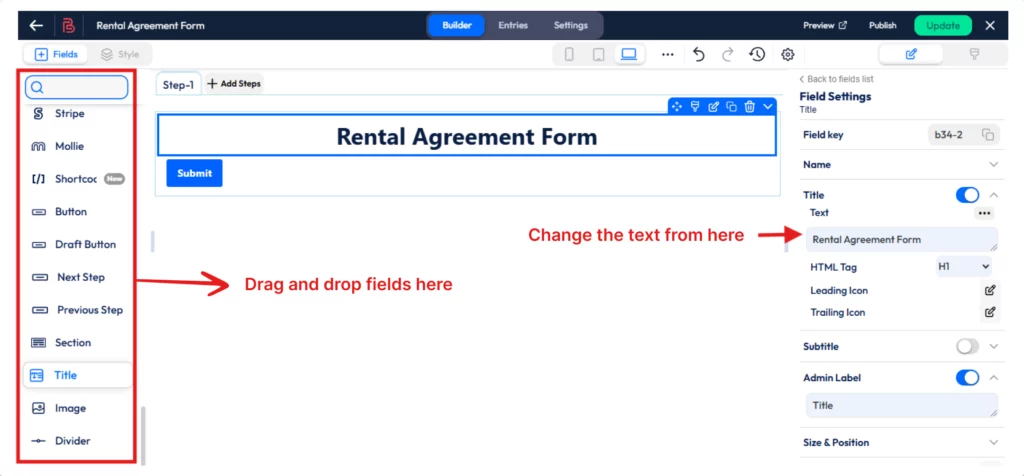This screenshot has width=1024, height=476.
Task: Open the HTML Tag H1 dropdown
Action: [963, 266]
